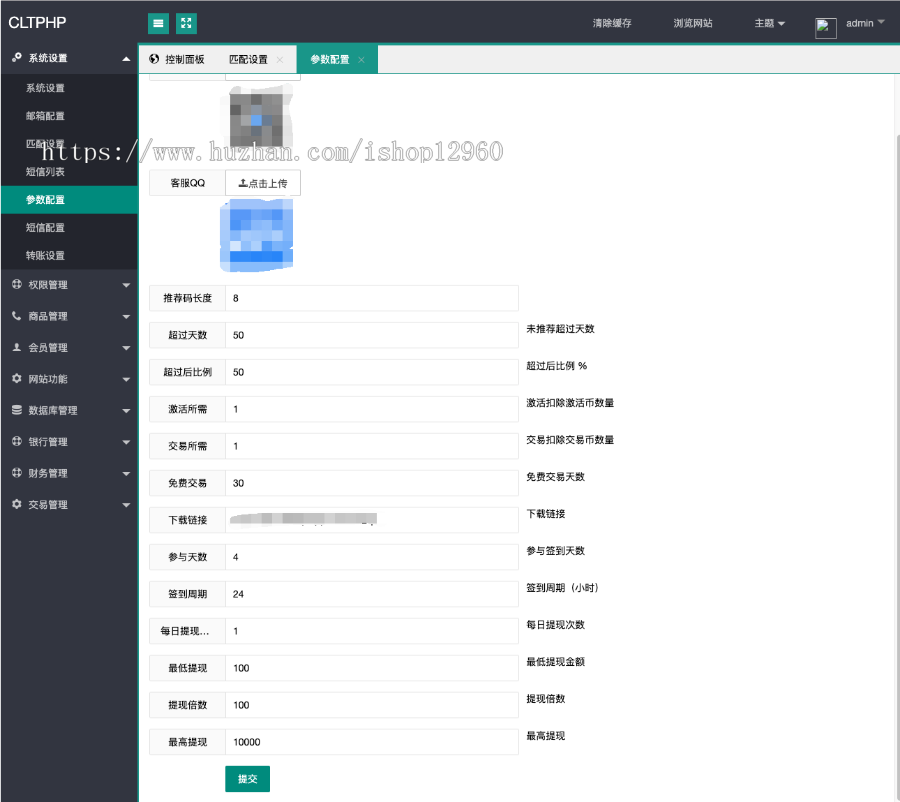900x802 pixels.
Task: Click the fullscreen expand icon
Action: pyautogui.click(x=186, y=24)
